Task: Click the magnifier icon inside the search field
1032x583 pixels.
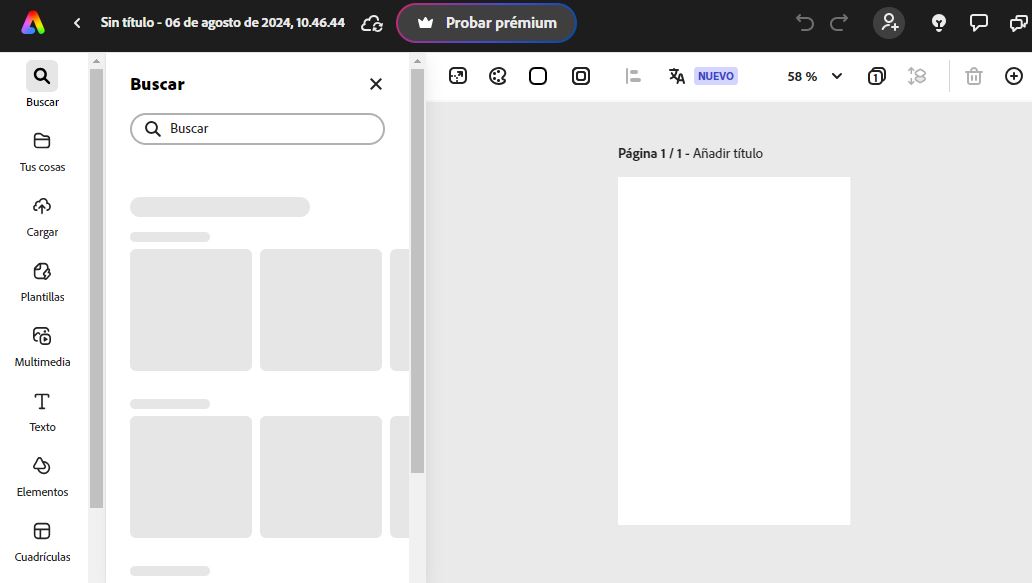Action: (x=153, y=129)
